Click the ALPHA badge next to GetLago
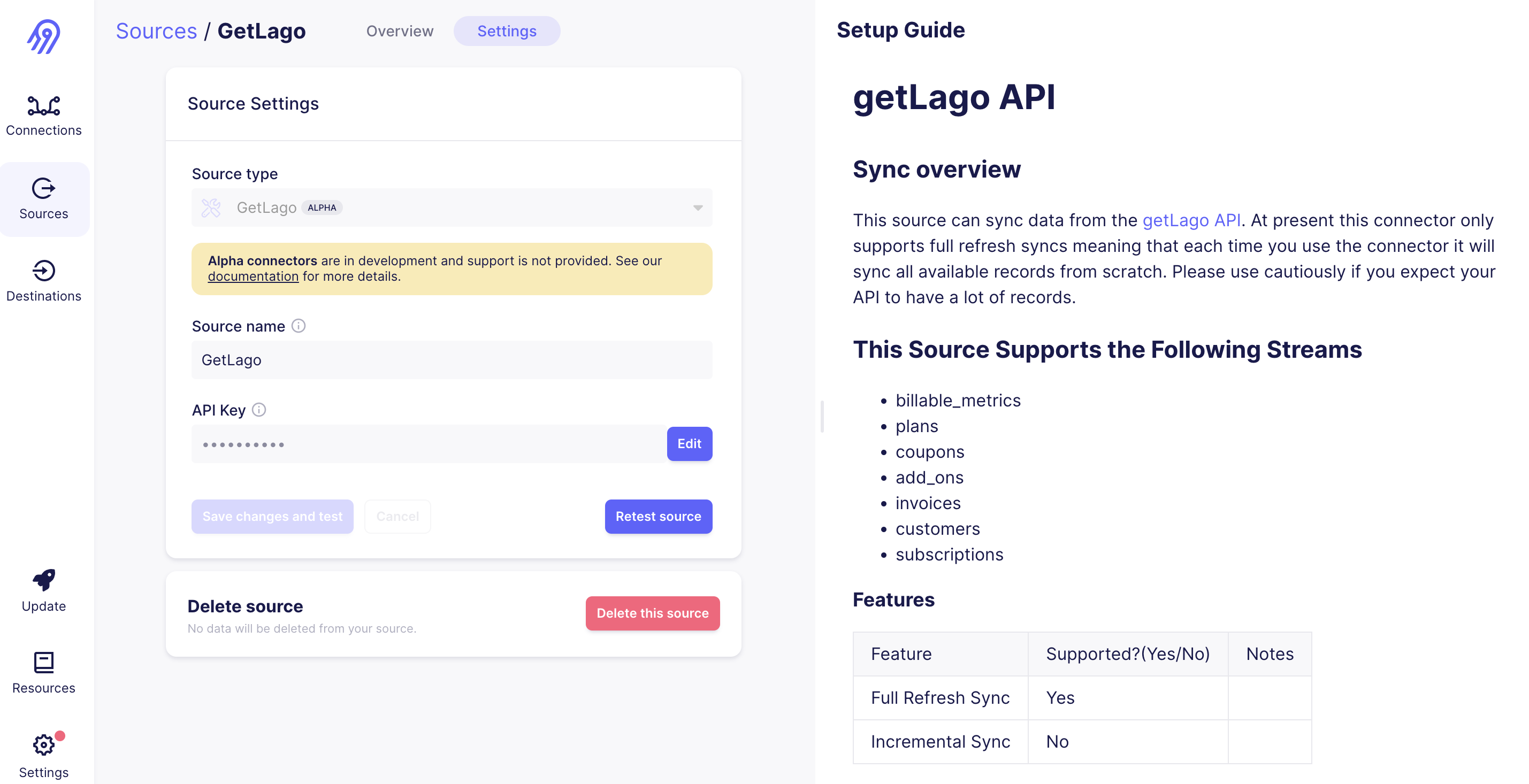The height and width of the screenshot is (784, 1529). (x=322, y=207)
